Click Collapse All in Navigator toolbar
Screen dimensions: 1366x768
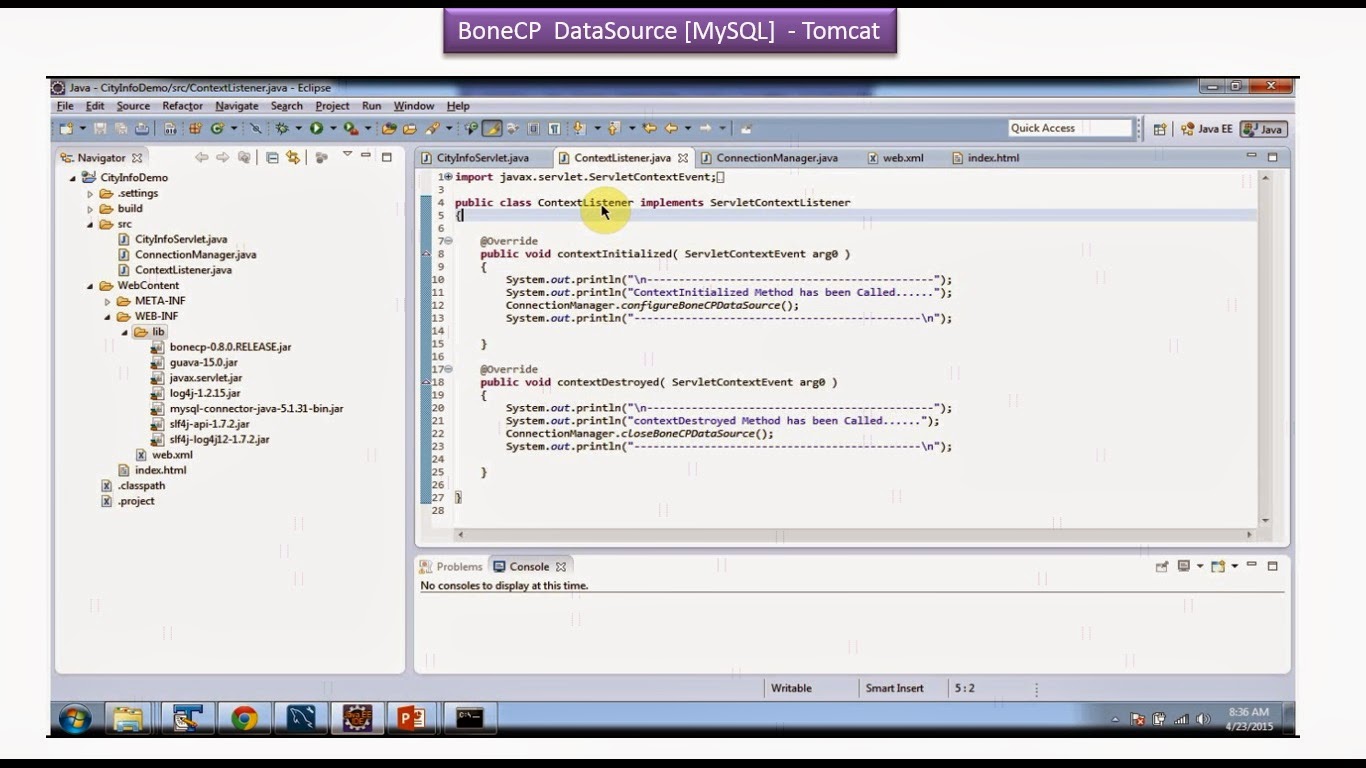coord(272,157)
